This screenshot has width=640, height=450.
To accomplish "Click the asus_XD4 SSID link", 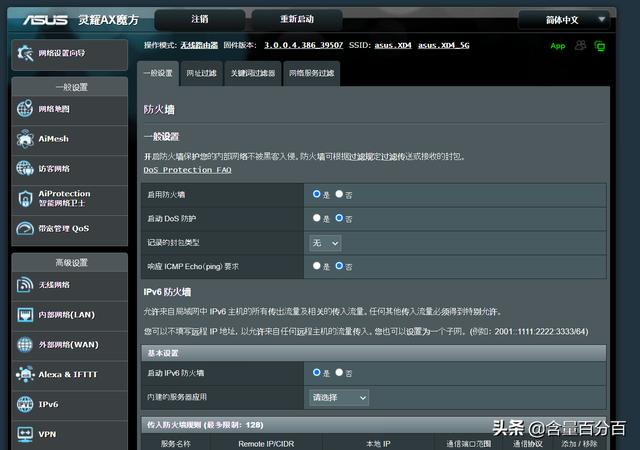I will [393, 45].
